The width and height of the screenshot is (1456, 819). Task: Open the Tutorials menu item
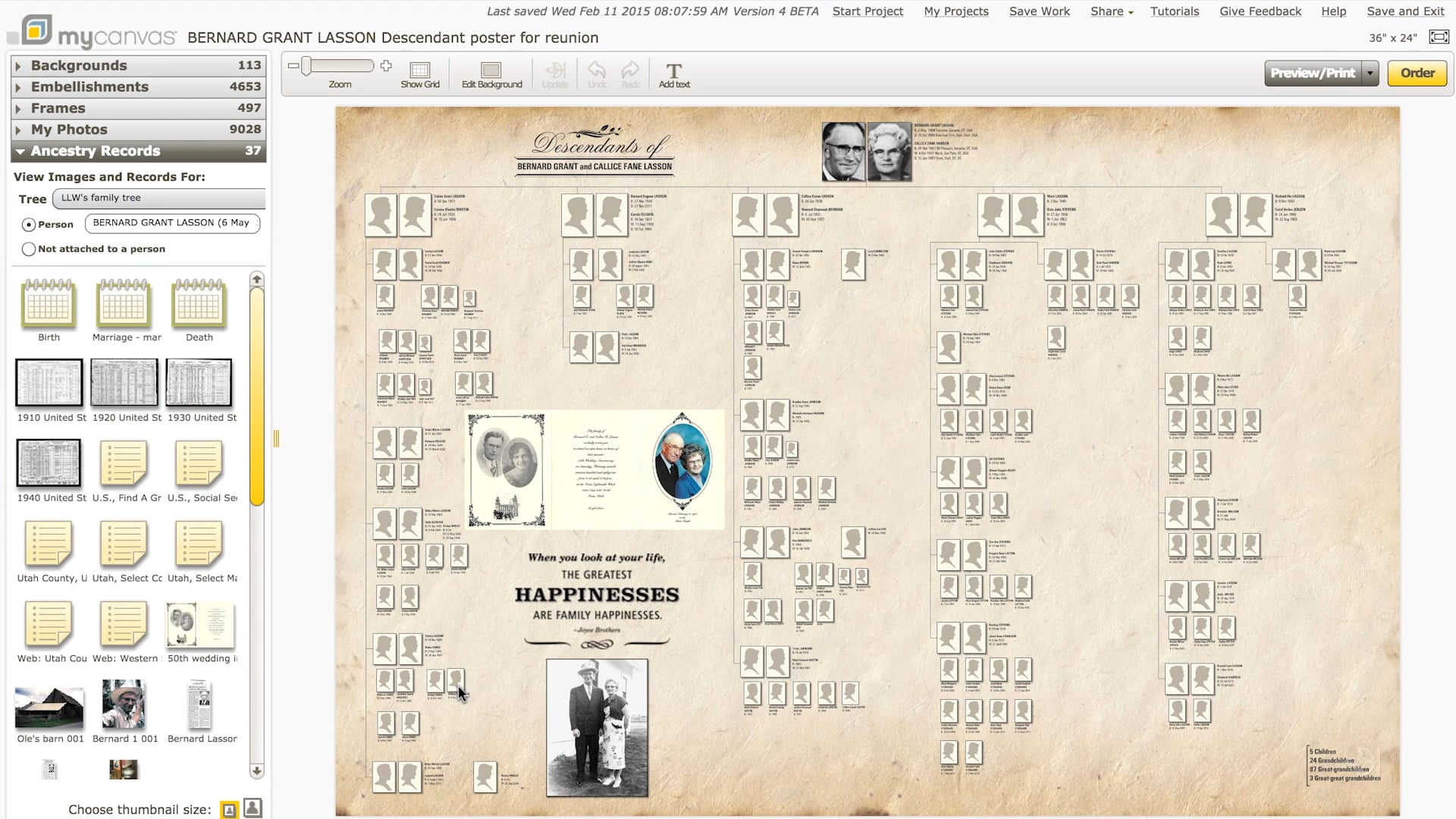(x=1175, y=11)
